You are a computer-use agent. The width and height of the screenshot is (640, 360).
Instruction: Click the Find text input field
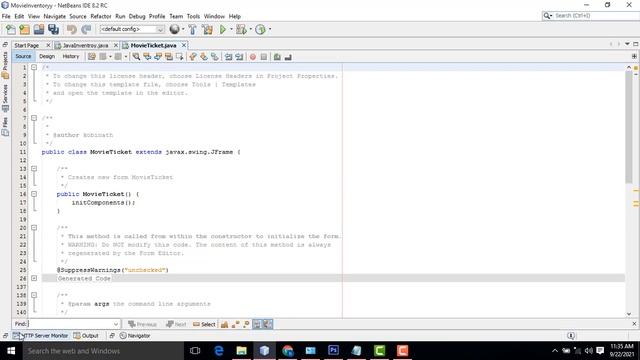click(x=69, y=324)
